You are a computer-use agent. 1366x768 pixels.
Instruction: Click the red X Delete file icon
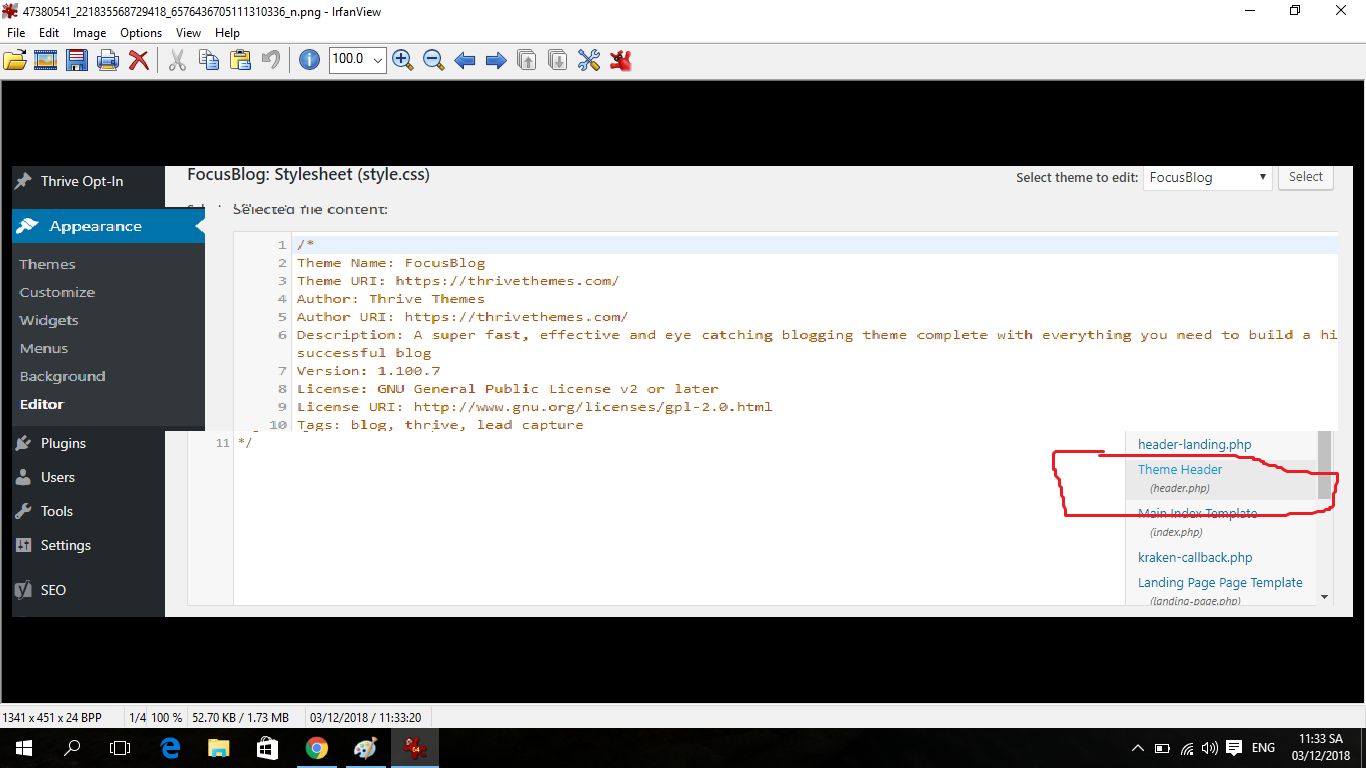pyautogui.click(x=139, y=60)
